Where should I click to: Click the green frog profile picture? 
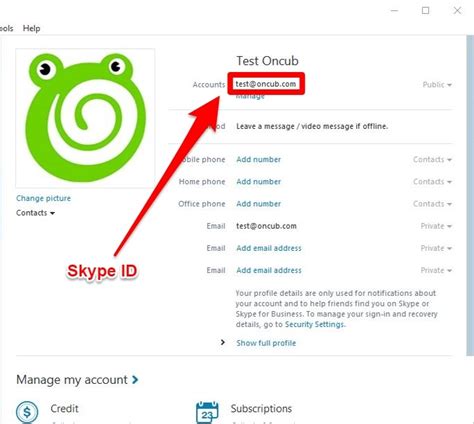[x=85, y=118]
